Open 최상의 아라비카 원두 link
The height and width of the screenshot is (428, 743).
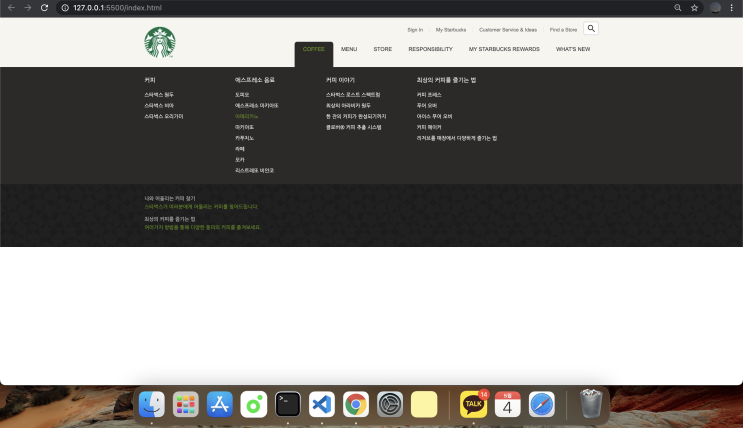click(x=348, y=106)
